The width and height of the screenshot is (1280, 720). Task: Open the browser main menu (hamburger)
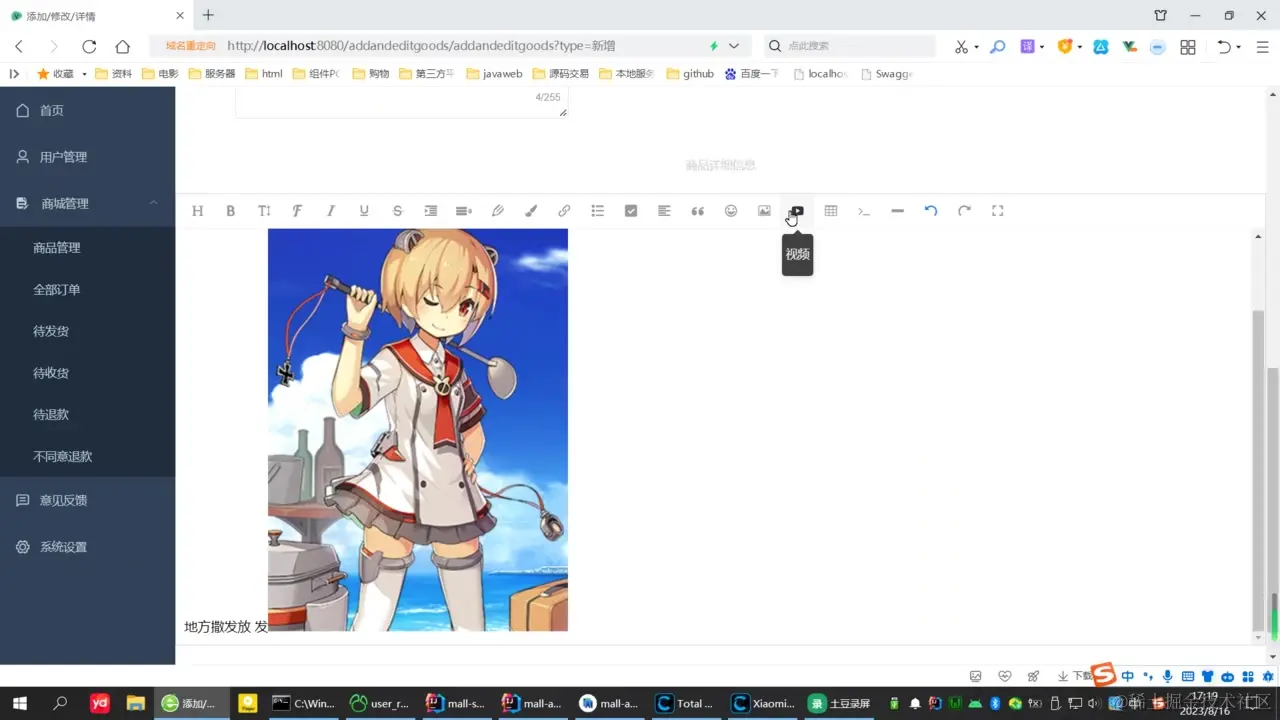pyautogui.click(x=1262, y=46)
